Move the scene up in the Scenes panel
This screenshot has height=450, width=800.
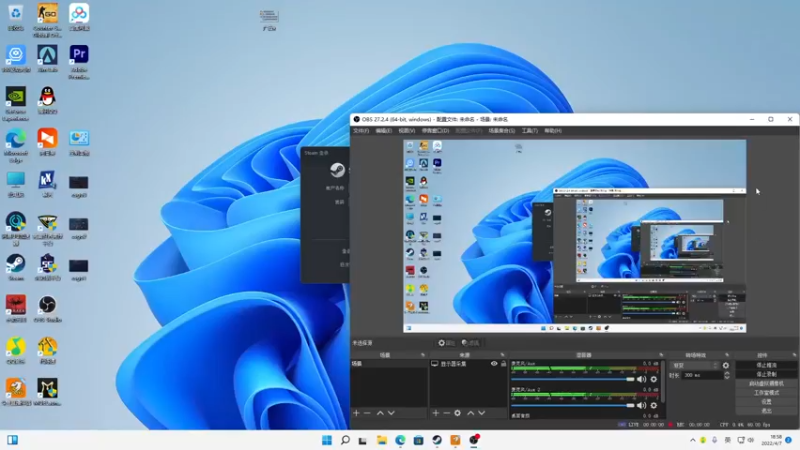[x=380, y=413]
